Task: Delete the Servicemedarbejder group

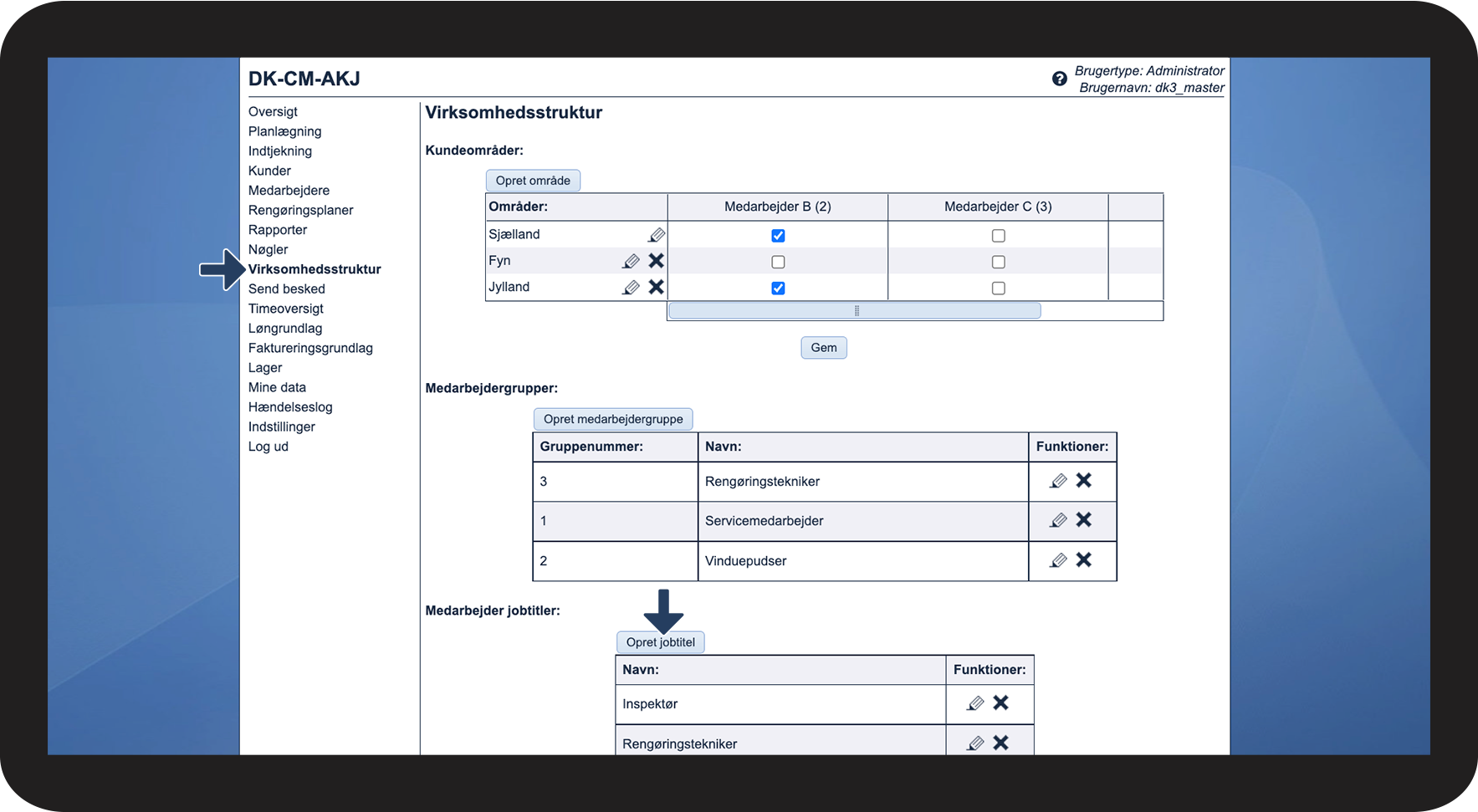Action: pyautogui.click(x=1084, y=519)
